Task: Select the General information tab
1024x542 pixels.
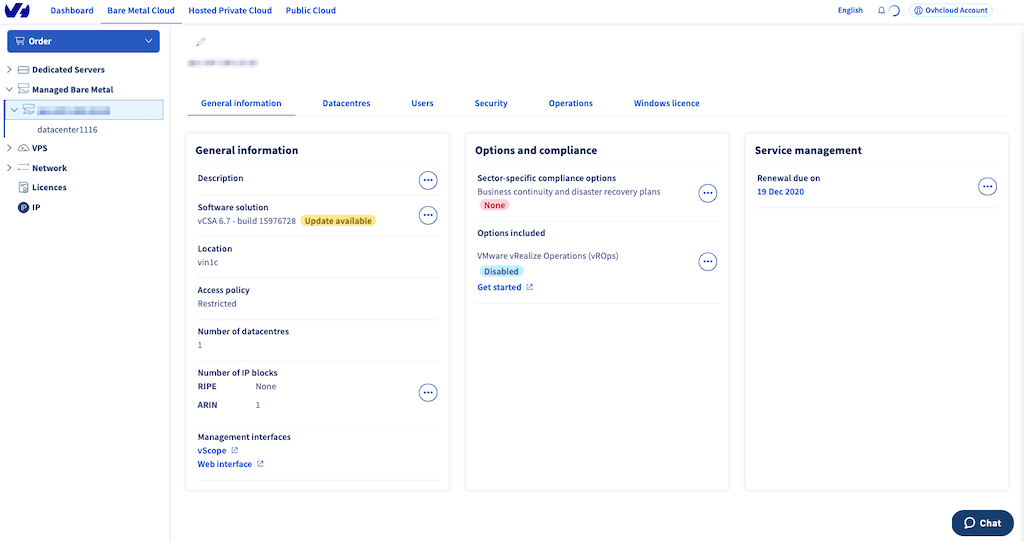Action: (241, 103)
